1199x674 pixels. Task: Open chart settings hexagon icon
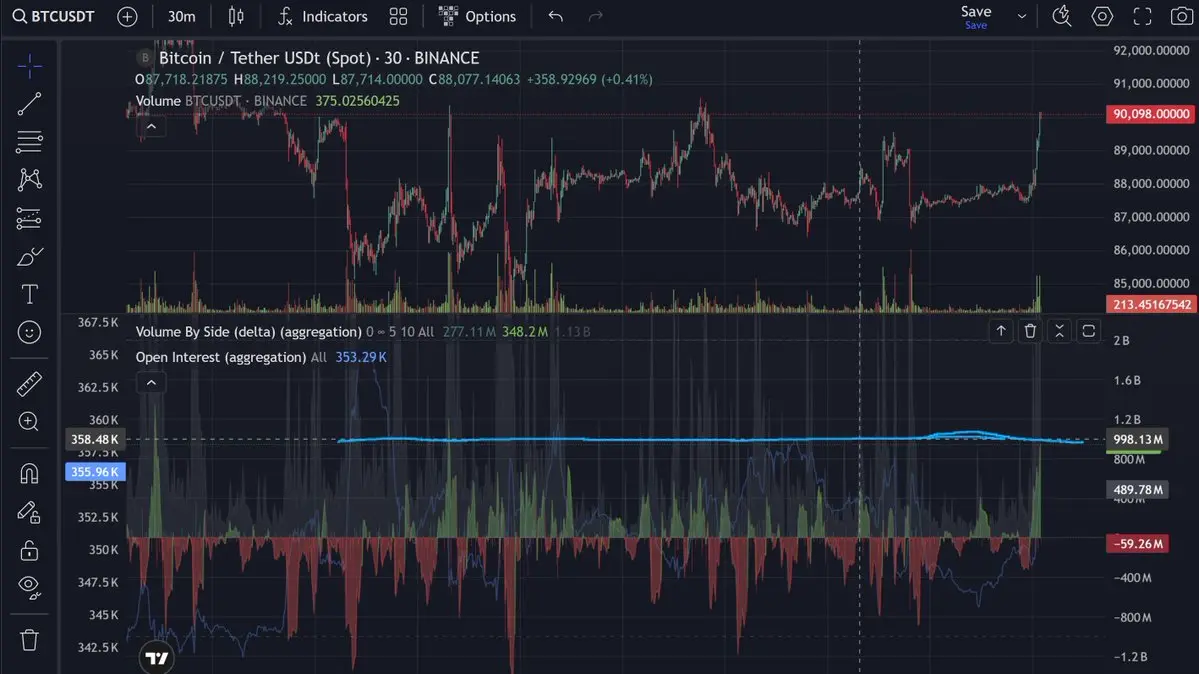pyautogui.click(x=1102, y=16)
